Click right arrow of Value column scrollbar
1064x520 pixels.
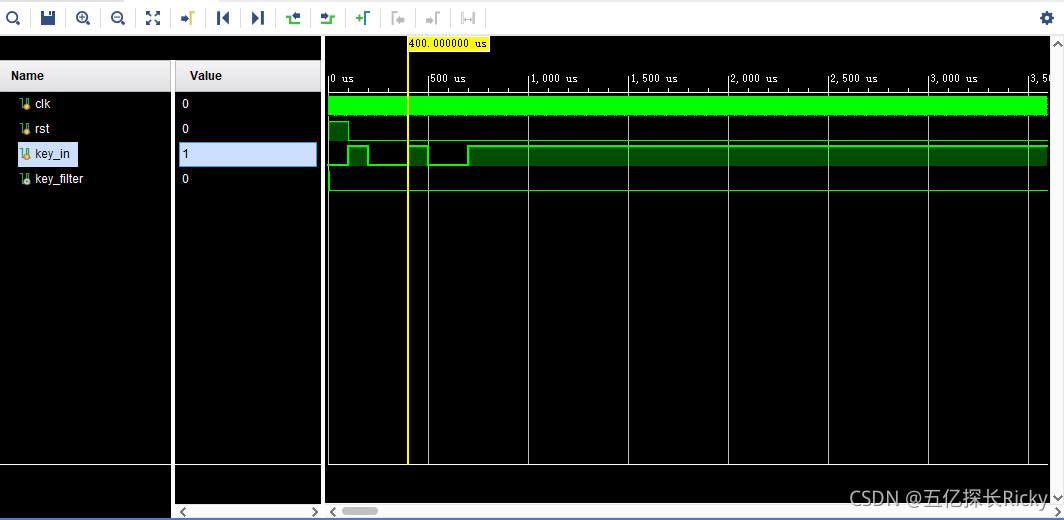click(314, 511)
